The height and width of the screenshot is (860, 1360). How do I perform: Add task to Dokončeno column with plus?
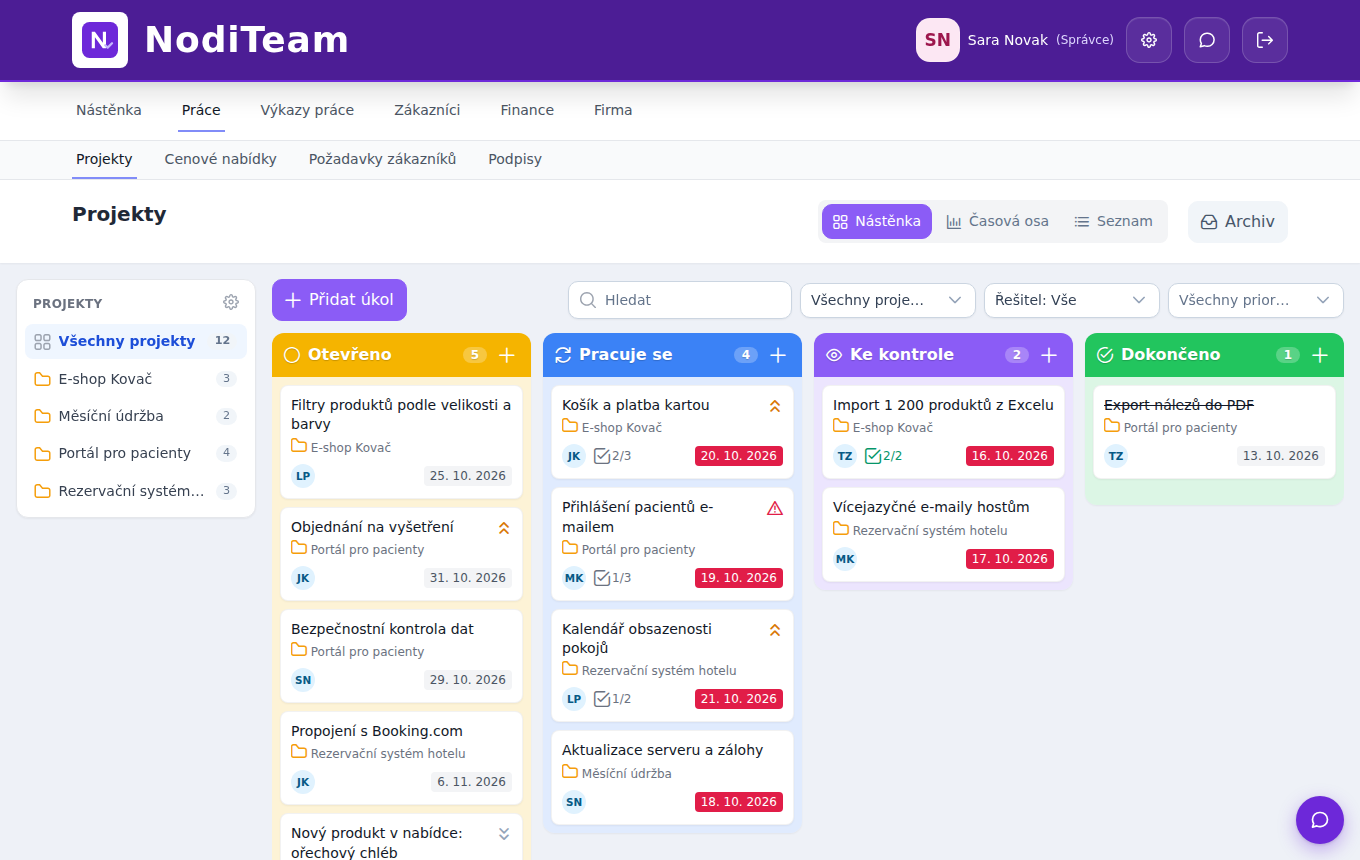tap(1320, 355)
